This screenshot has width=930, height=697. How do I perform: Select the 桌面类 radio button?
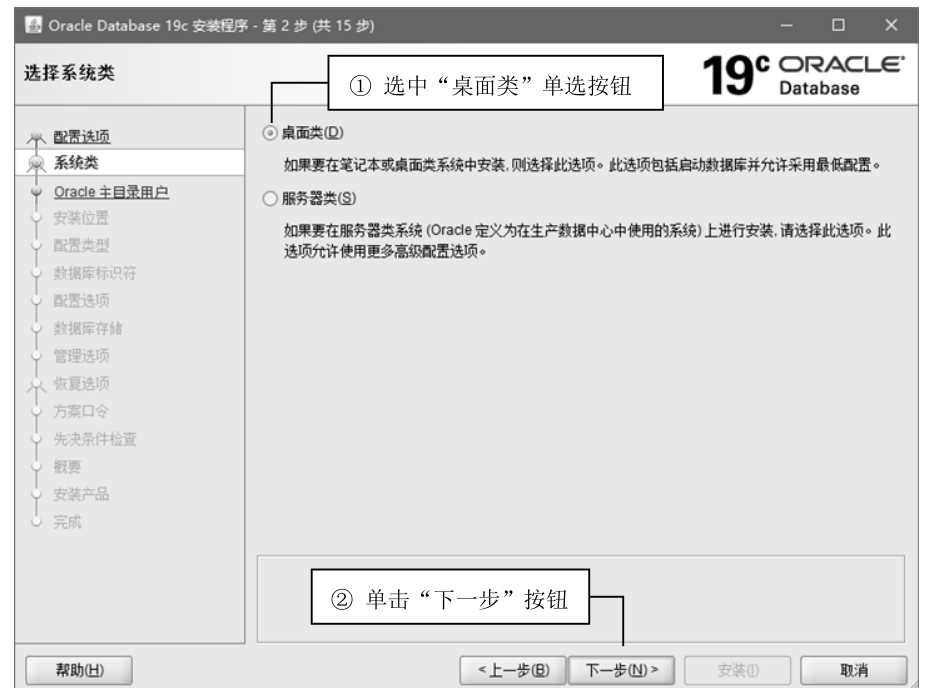272,134
